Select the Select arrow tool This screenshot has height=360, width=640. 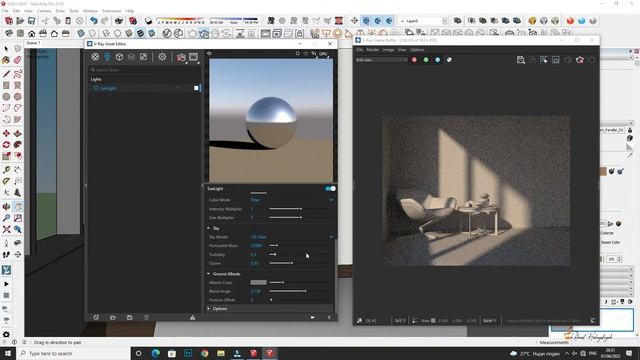(x=6, y=49)
